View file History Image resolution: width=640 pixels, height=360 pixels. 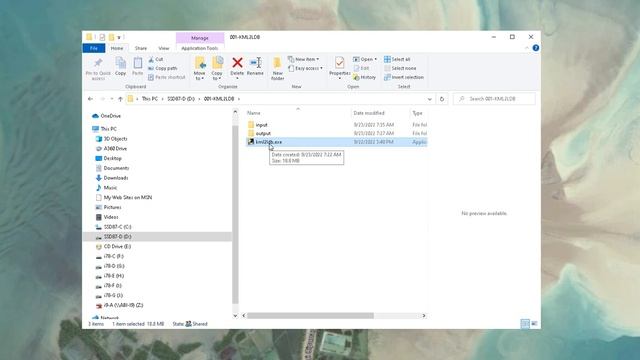pyautogui.click(x=364, y=77)
